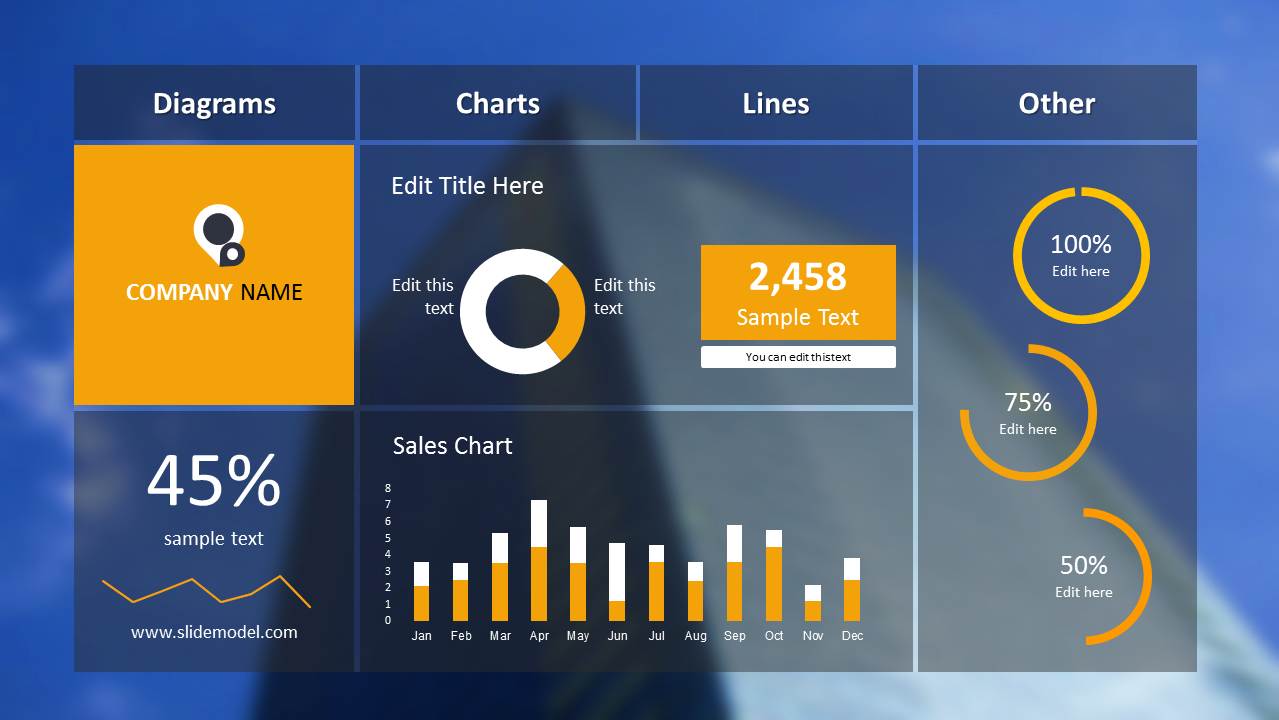Click the company logo pin icon
Viewport: 1279px width, 720px height.
(218, 235)
